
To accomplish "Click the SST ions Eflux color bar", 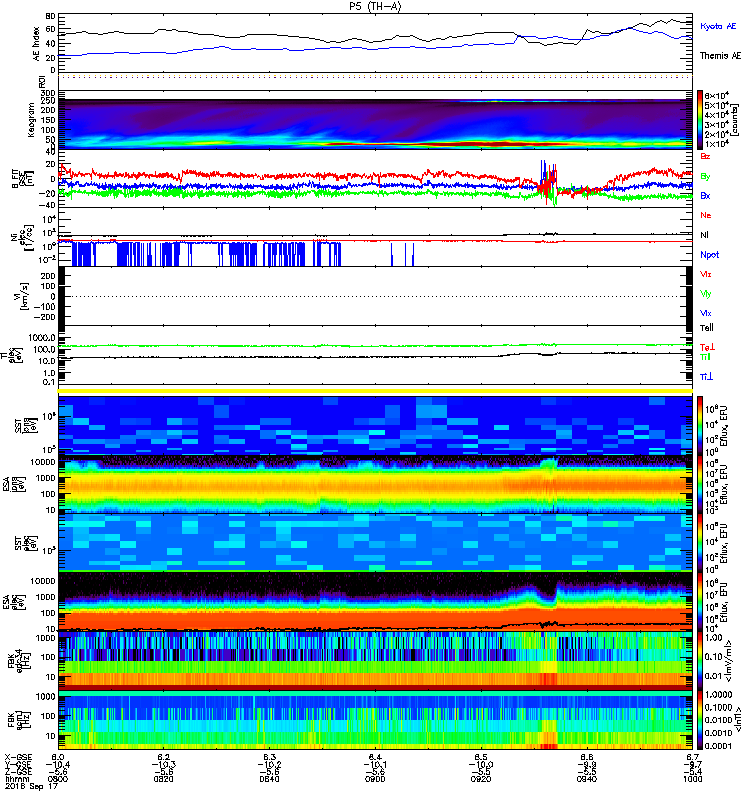I will click(x=700, y=425).
